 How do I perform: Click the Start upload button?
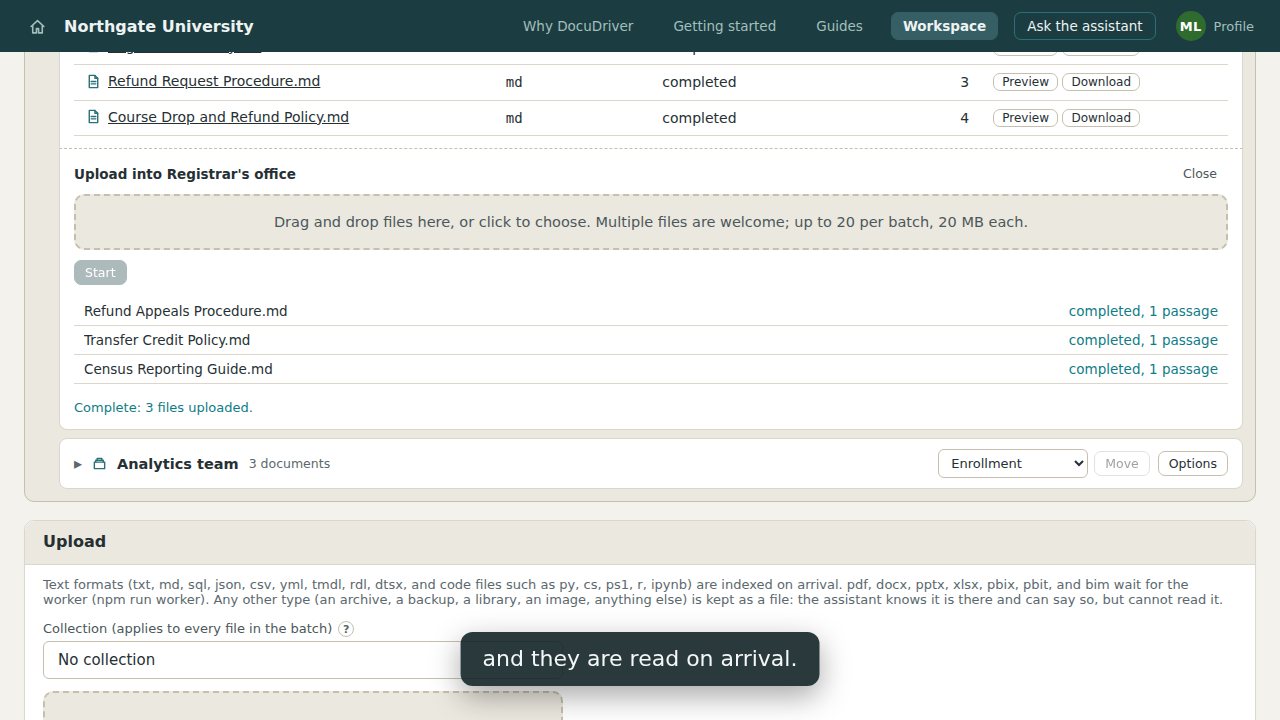point(100,273)
